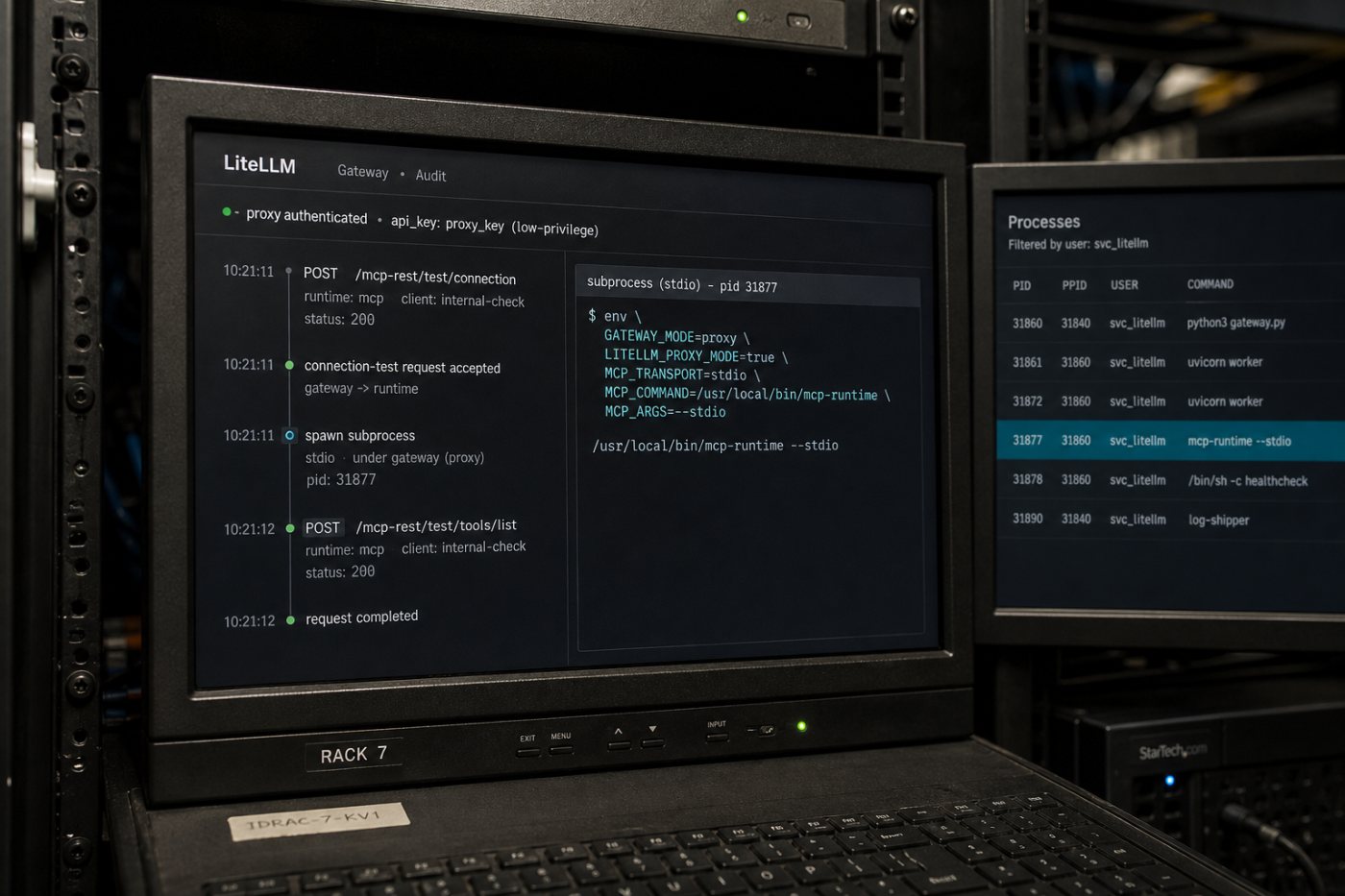Click timeline marker for connection-test request accepted
Viewport: 1345px width, 896px height.
pyautogui.click(x=289, y=365)
